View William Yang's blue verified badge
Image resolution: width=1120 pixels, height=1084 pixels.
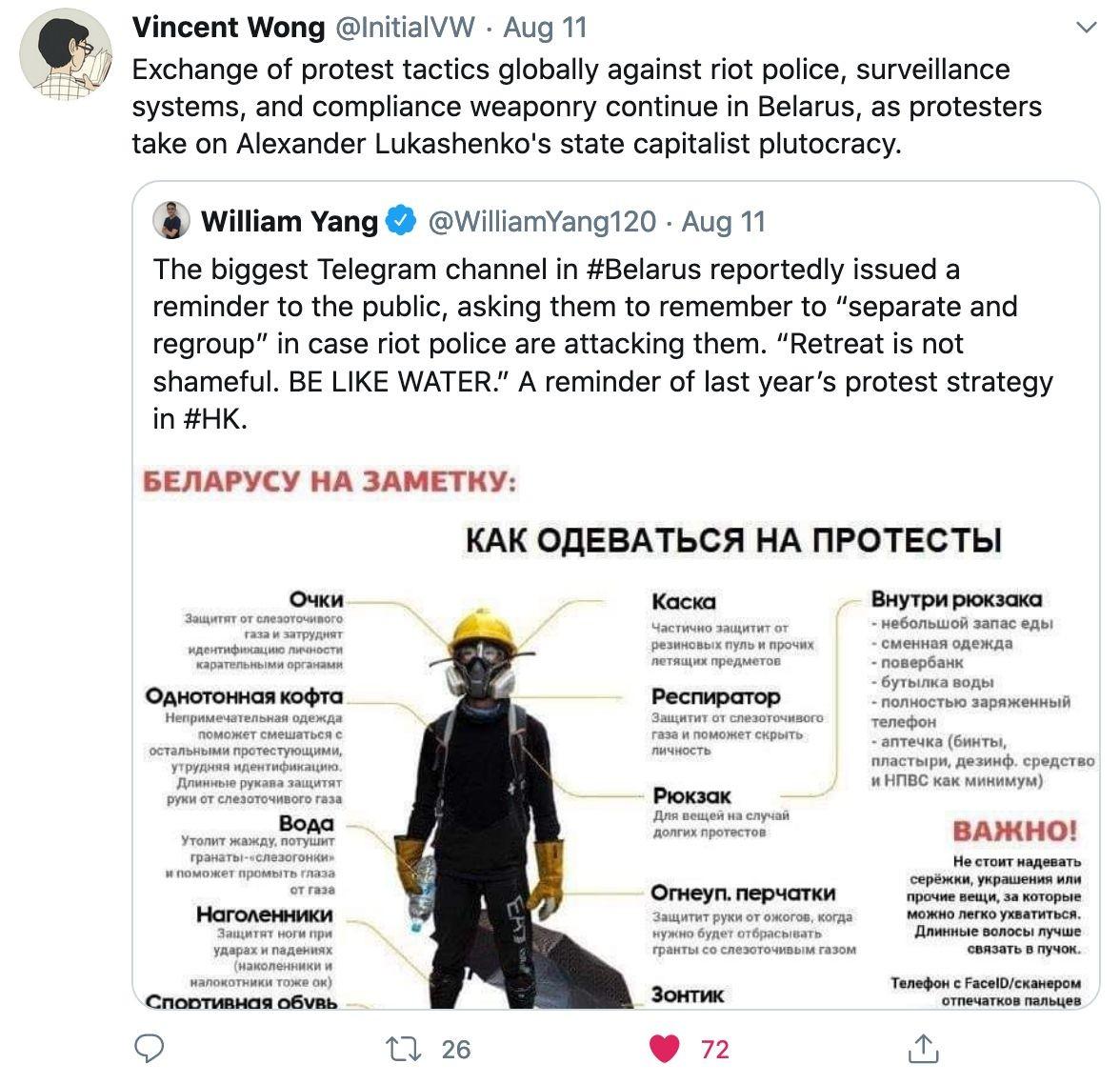click(x=401, y=221)
